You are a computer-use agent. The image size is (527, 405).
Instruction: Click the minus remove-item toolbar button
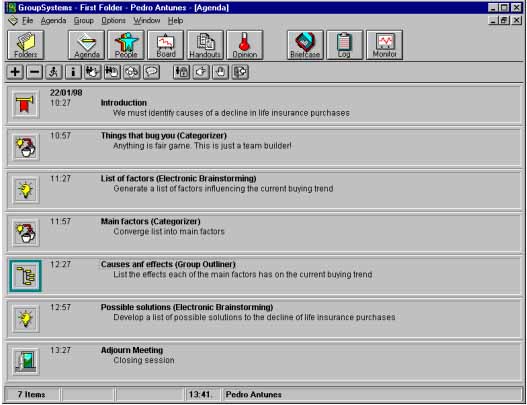34,72
